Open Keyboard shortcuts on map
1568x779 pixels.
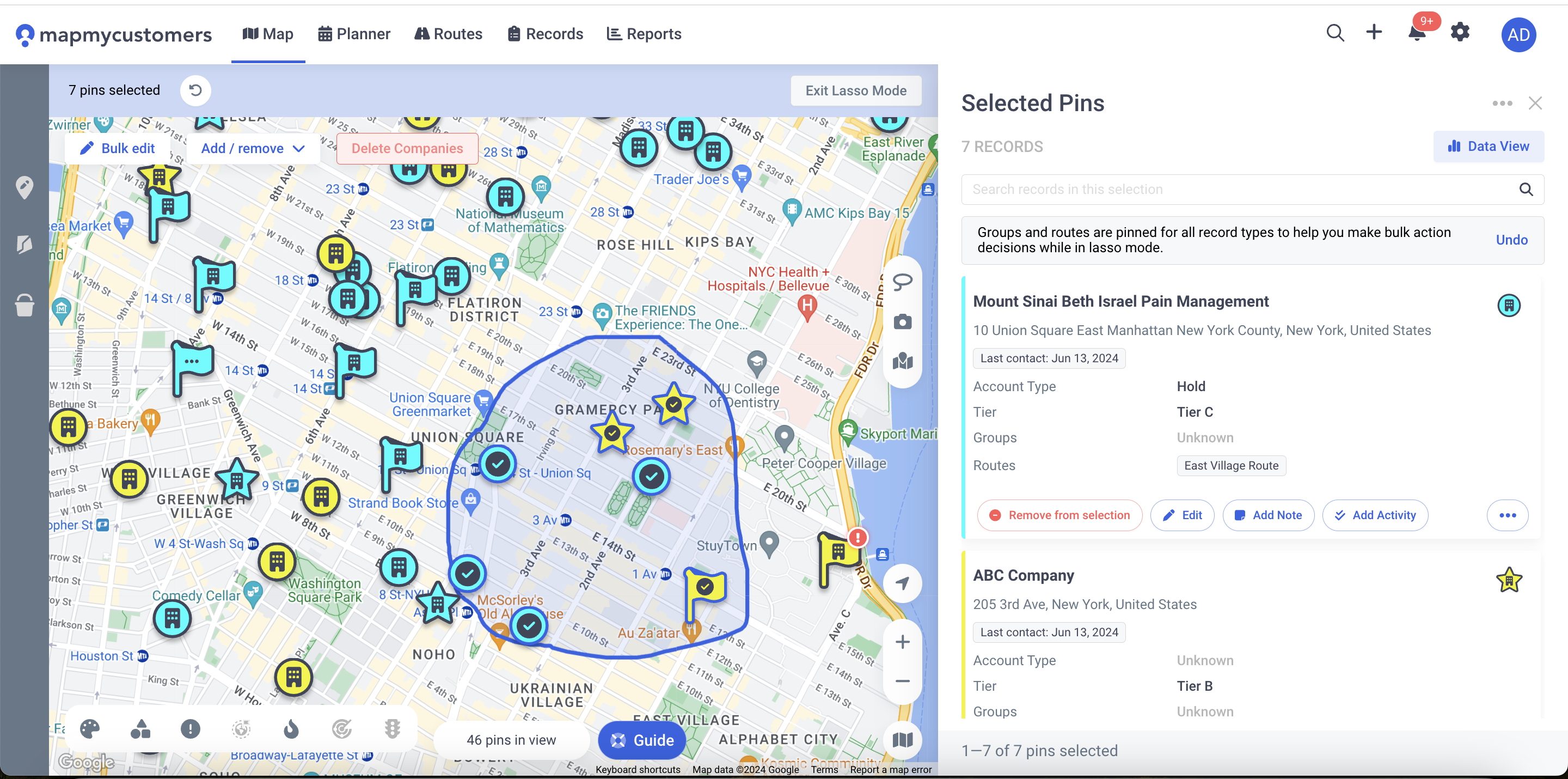click(638, 769)
